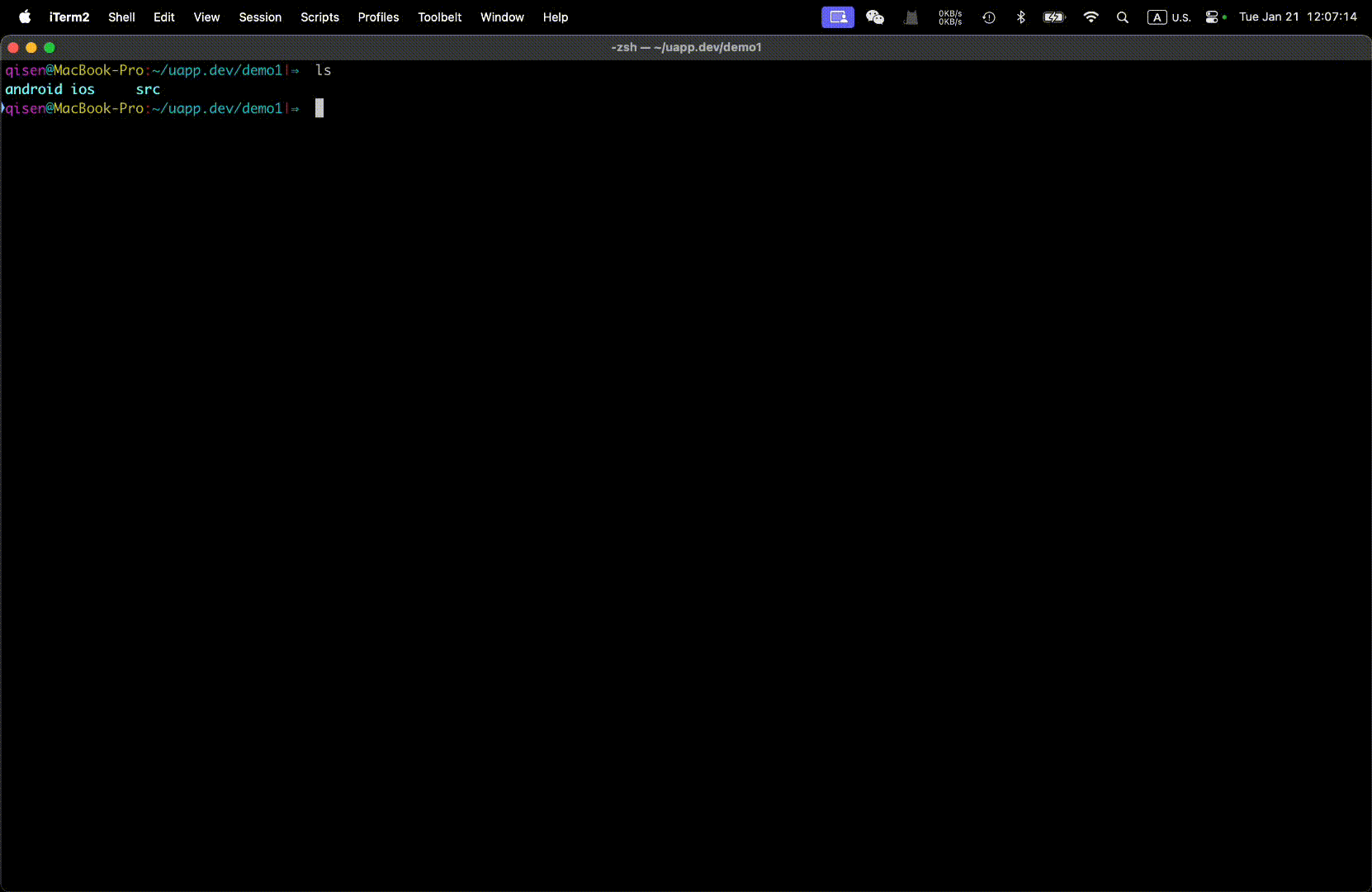Open the Toolbelt menu
The width and height of the screenshot is (1372, 892).
coord(439,17)
